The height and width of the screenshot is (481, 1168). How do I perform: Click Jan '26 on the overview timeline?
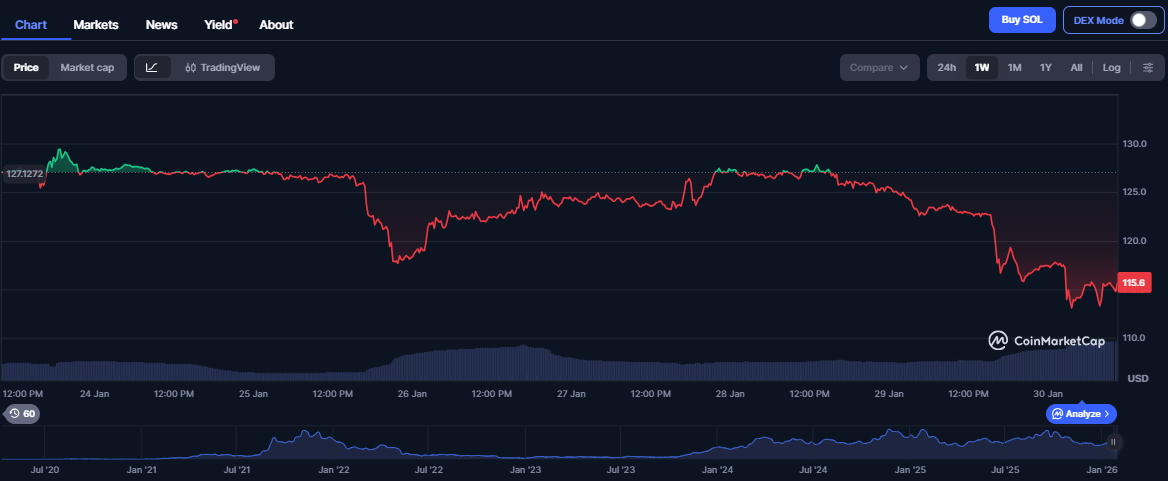pos(1101,470)
